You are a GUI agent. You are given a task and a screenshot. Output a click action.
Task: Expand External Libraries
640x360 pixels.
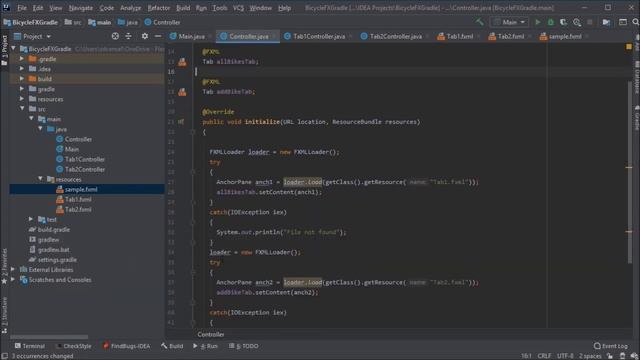tap(13, 269)
